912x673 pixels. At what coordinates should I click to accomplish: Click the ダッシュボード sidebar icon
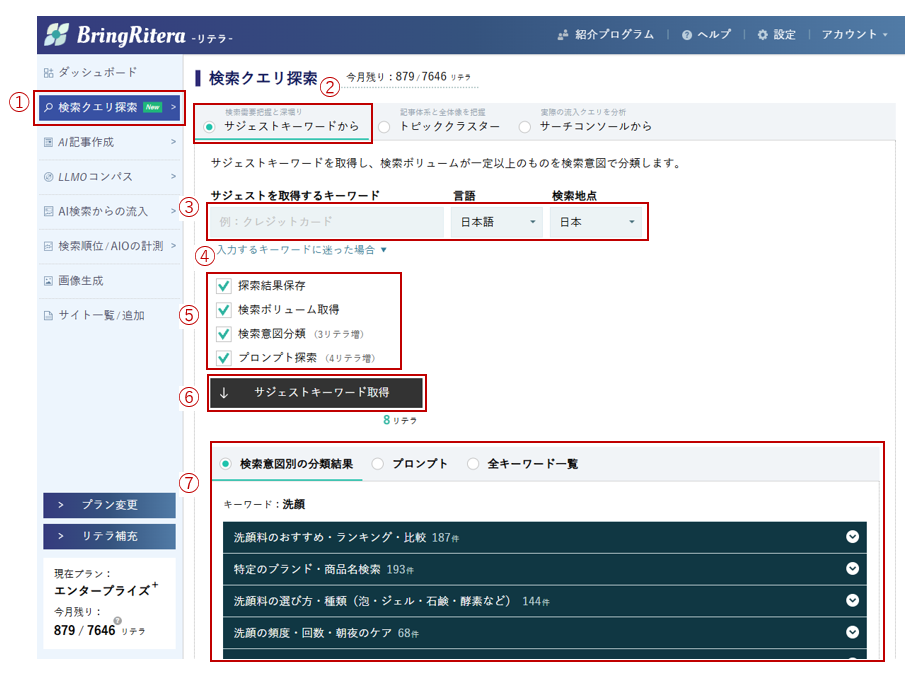point(49,73)
